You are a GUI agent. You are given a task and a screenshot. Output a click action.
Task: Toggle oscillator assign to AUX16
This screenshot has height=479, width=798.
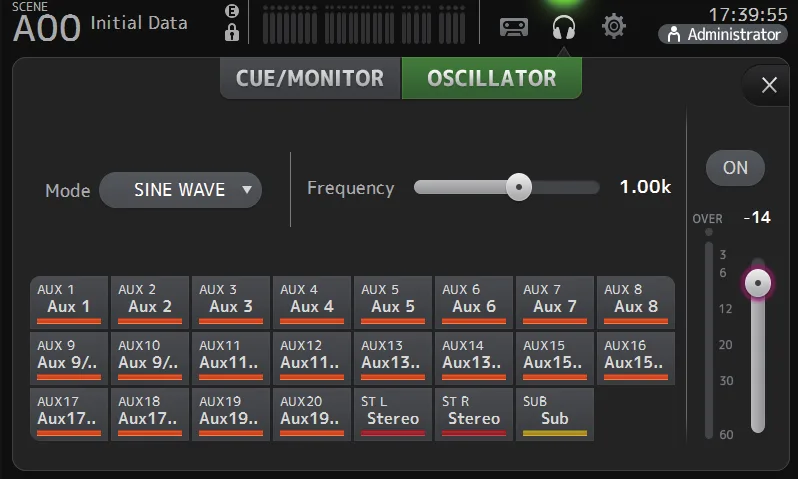635,358
